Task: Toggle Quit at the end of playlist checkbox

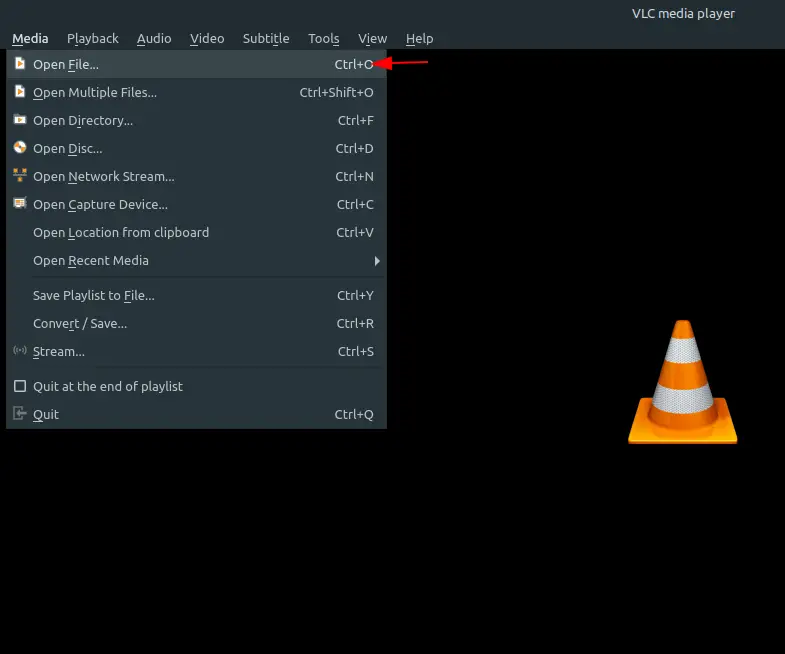Action: coord(20,386)
